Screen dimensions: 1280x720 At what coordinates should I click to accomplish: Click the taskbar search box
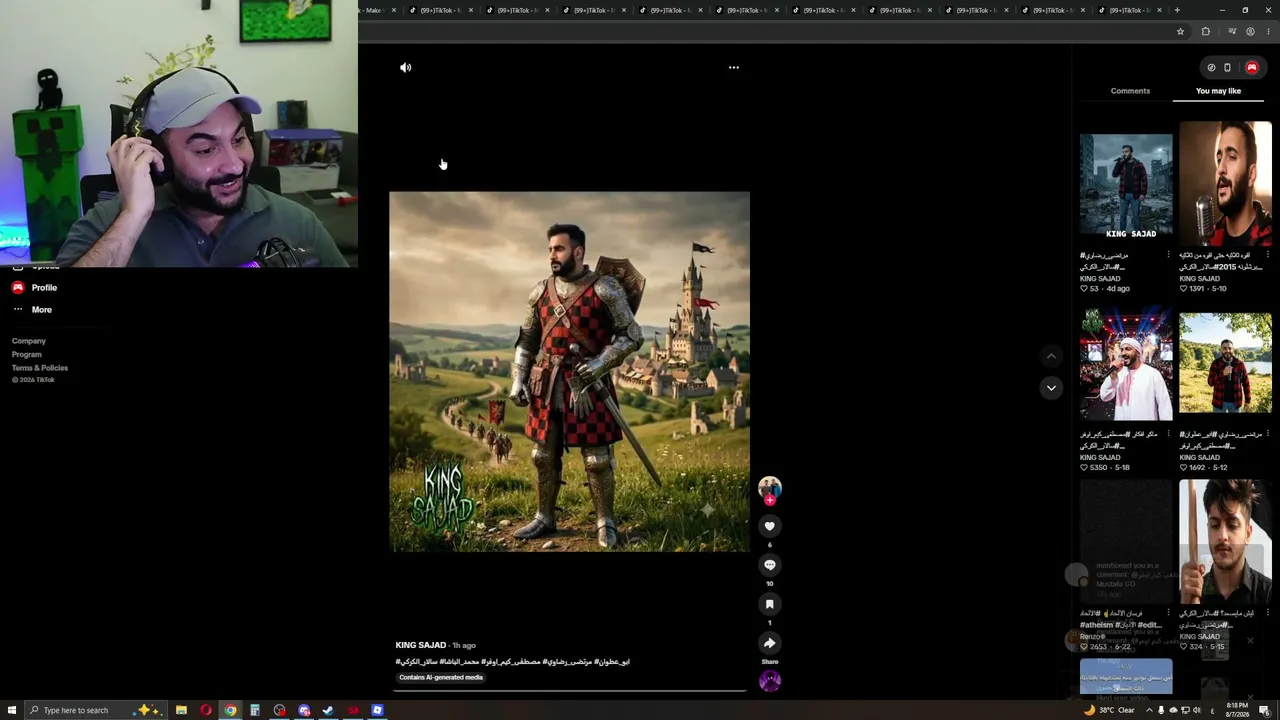(x=95, y=710)
